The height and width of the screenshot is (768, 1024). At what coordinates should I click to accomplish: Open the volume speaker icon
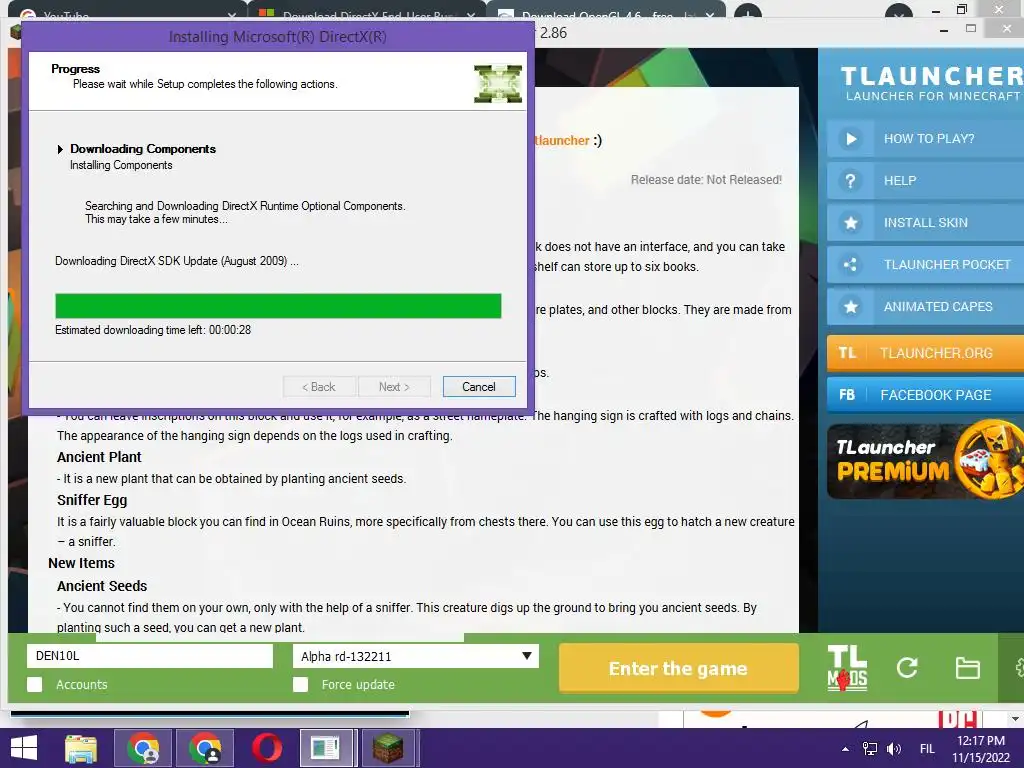click(x=894, y=749)
